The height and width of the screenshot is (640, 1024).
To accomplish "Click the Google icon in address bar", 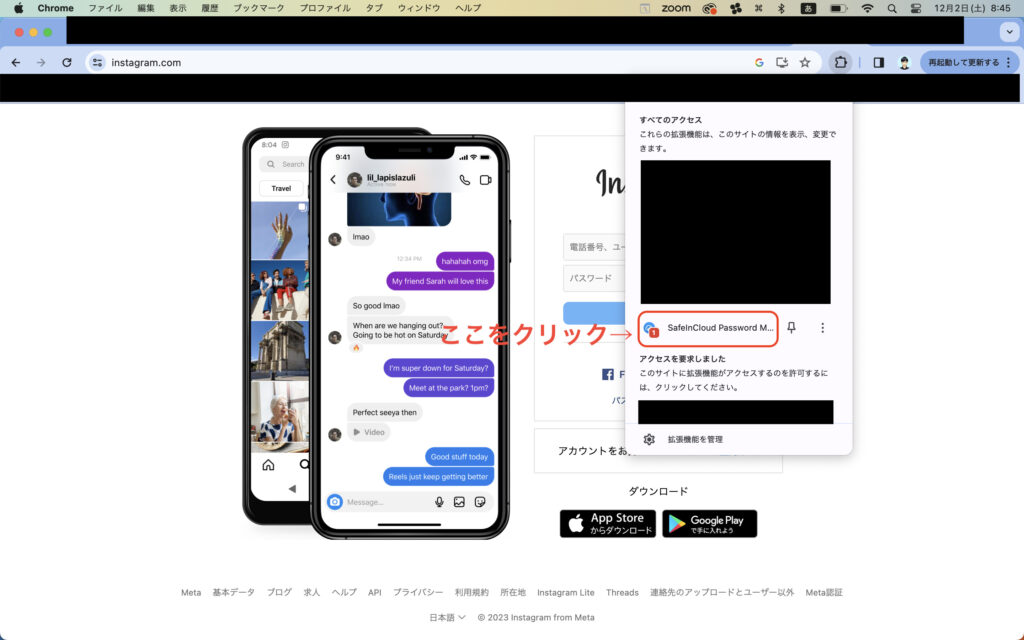I will click(x=759, y=63).
